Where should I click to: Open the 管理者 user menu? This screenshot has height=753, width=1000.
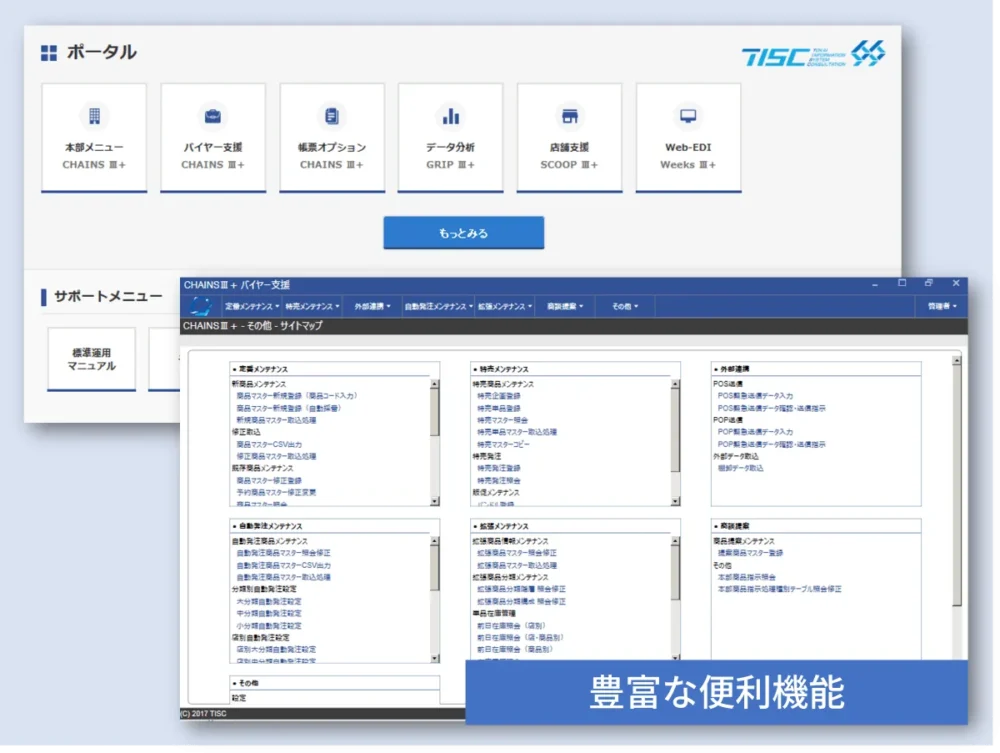tap(942, 307)
